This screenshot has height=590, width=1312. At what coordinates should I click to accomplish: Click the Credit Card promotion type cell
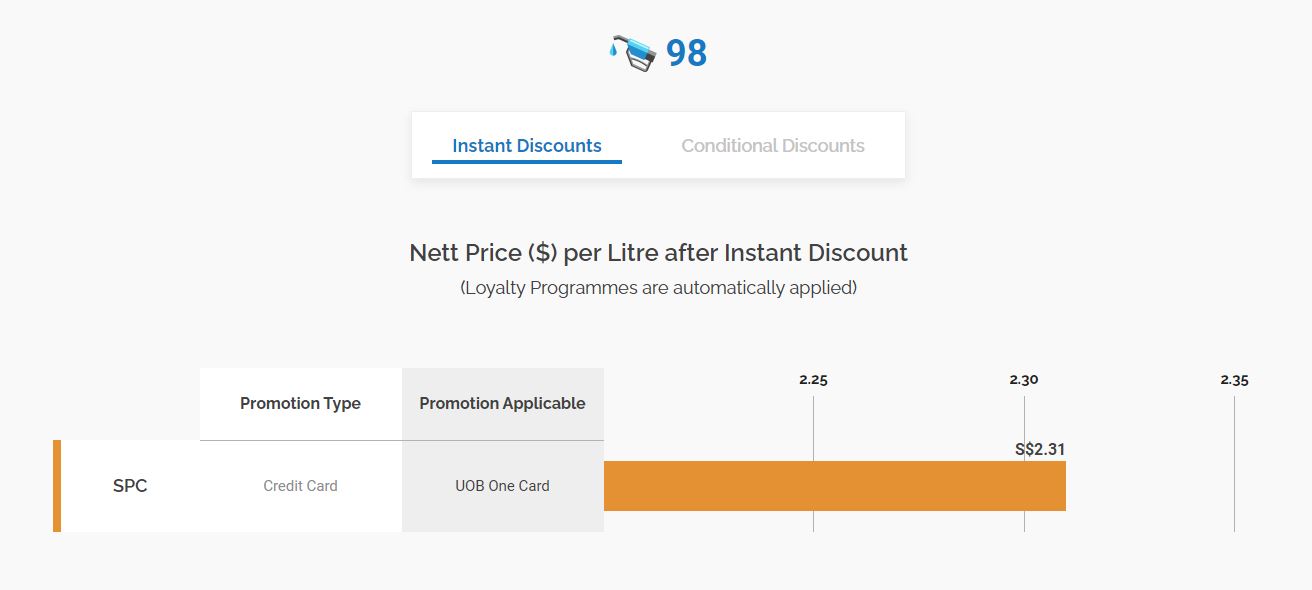(300, 486)
